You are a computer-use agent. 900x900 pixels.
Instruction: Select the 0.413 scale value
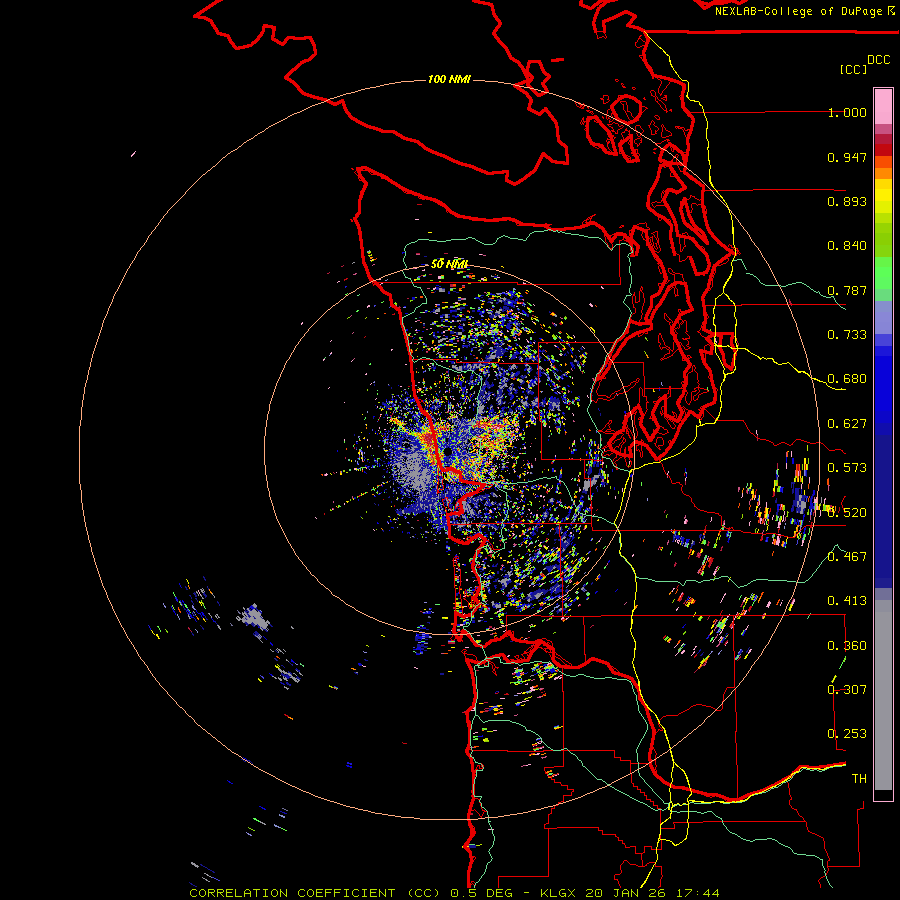pos(847,601)
